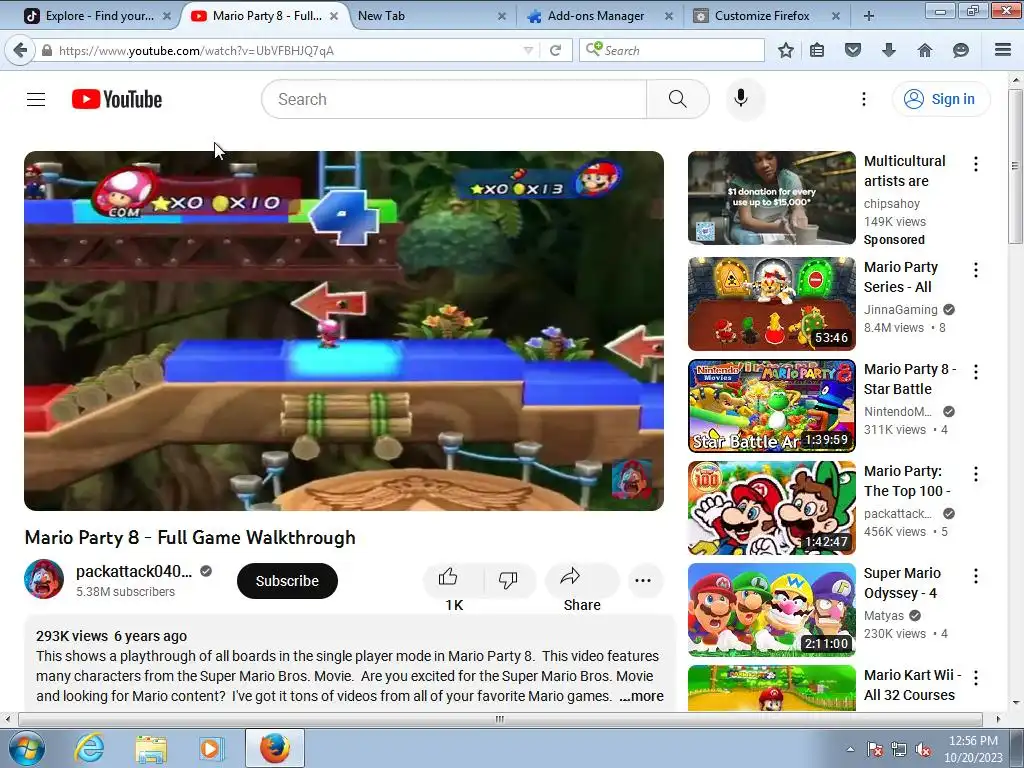Open options for the Multicultural artists ad
Viewport: 1024px width, 768px height.
[976, 164]
